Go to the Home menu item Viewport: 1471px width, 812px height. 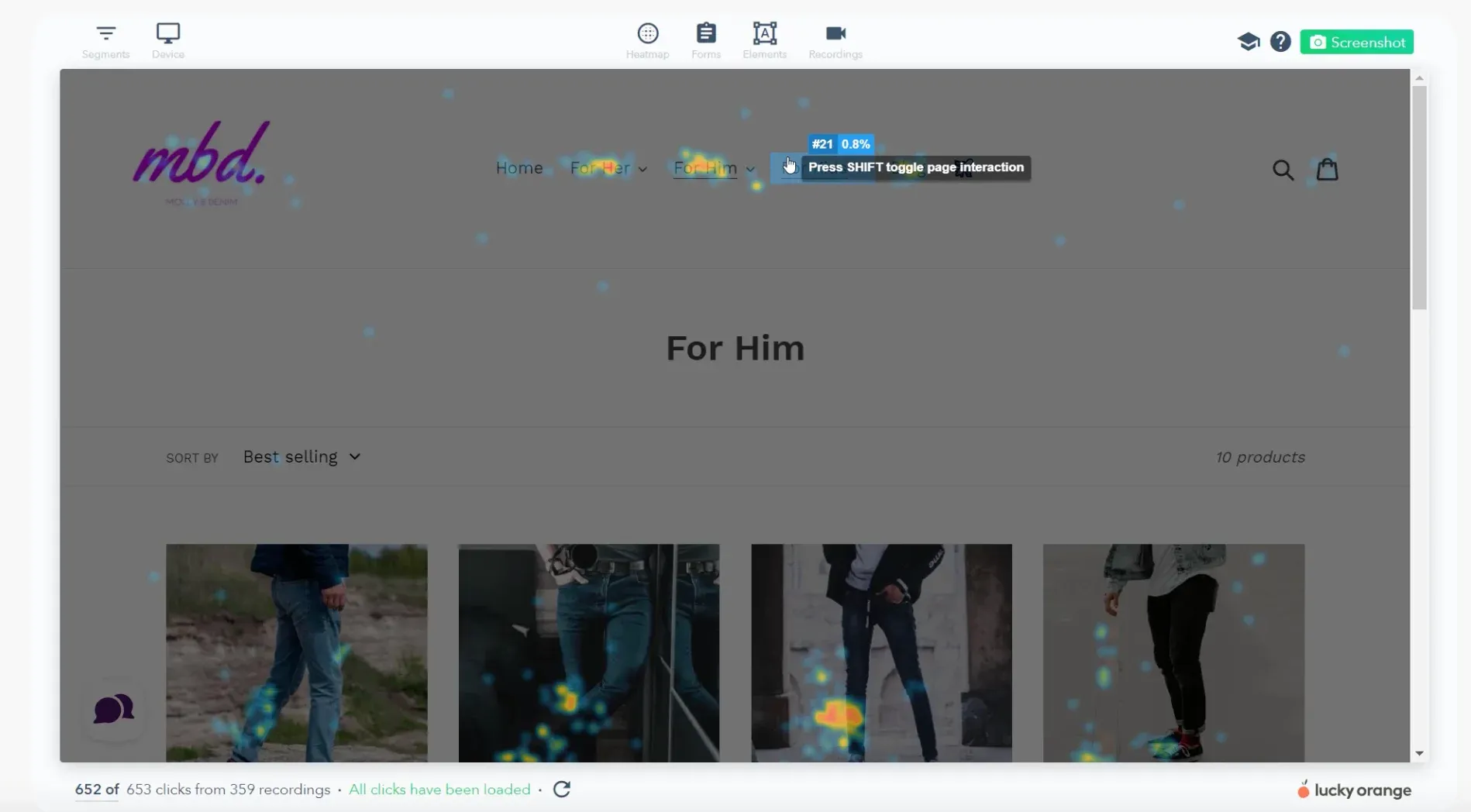pyautogui.click(x=519, y=168)
